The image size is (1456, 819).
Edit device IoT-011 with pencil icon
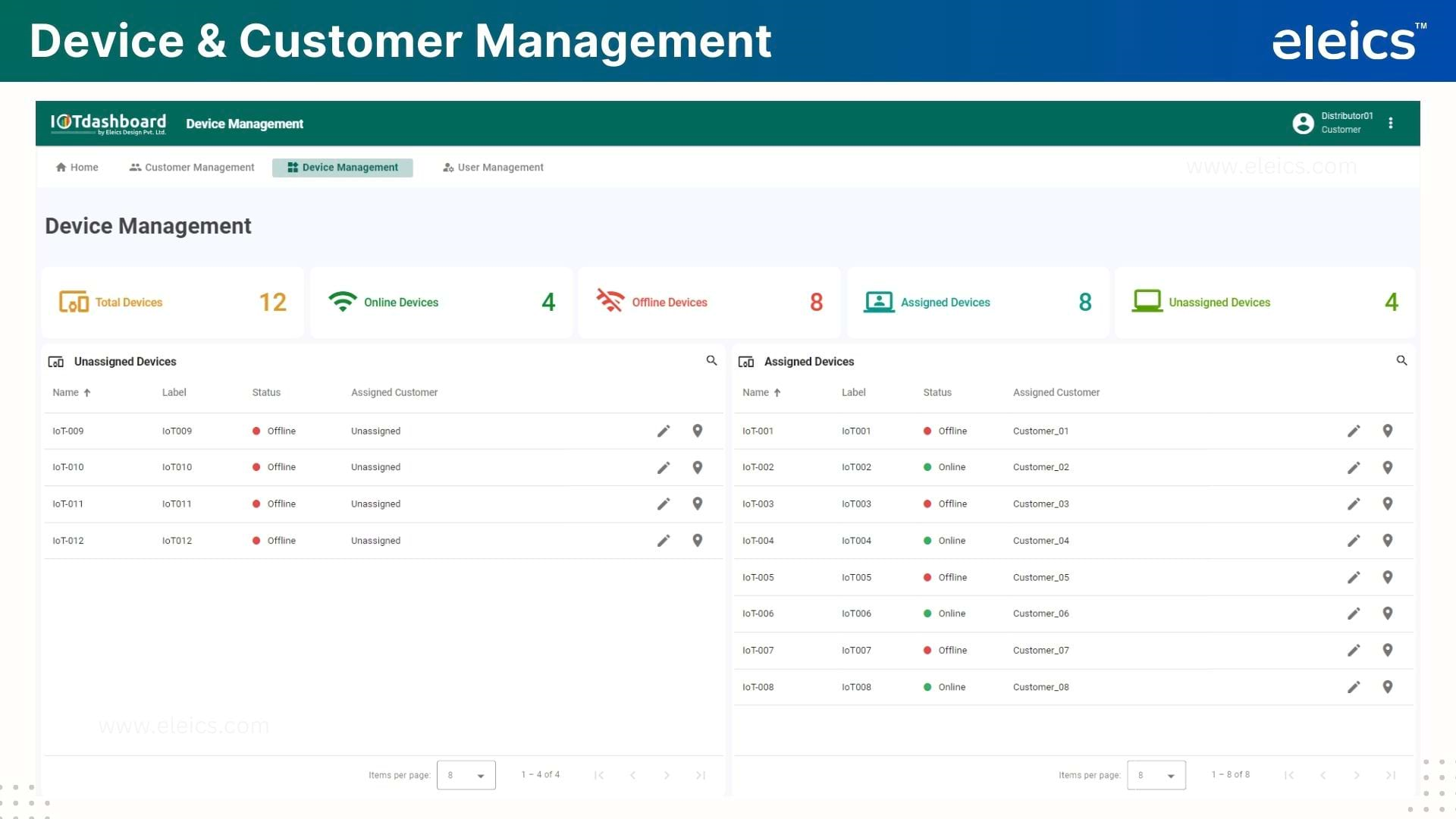click(x=664, y=504)
